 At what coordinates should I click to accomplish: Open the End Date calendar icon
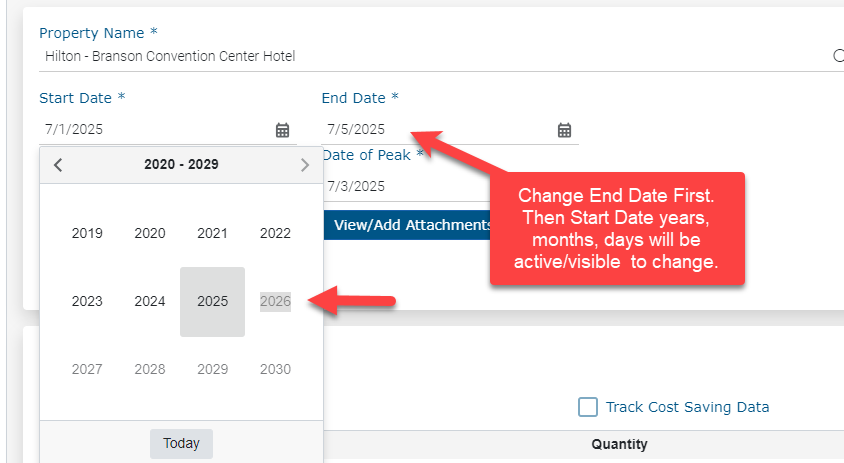pos(564,130)
